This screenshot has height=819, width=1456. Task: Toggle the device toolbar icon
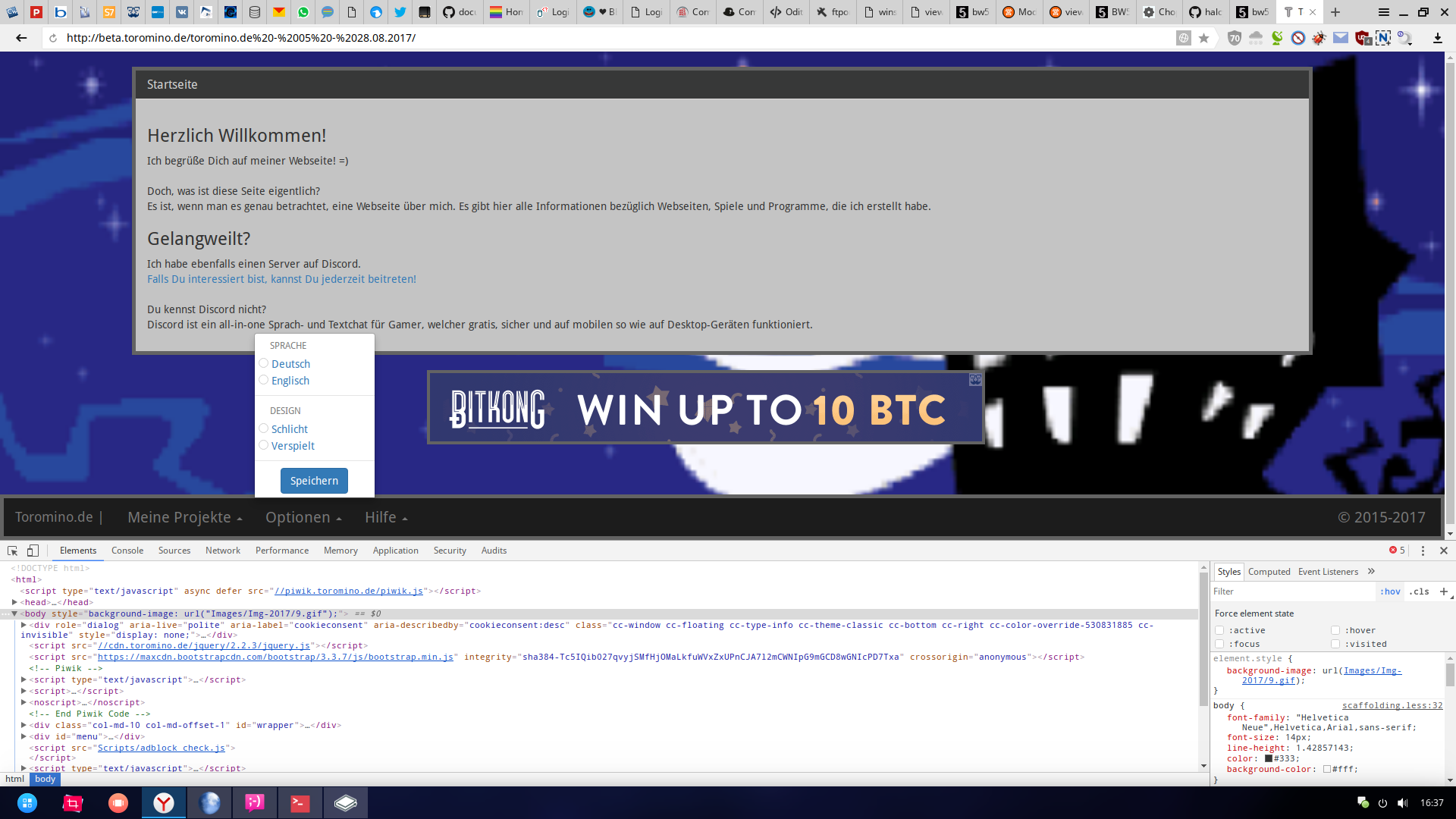point(33,551)
